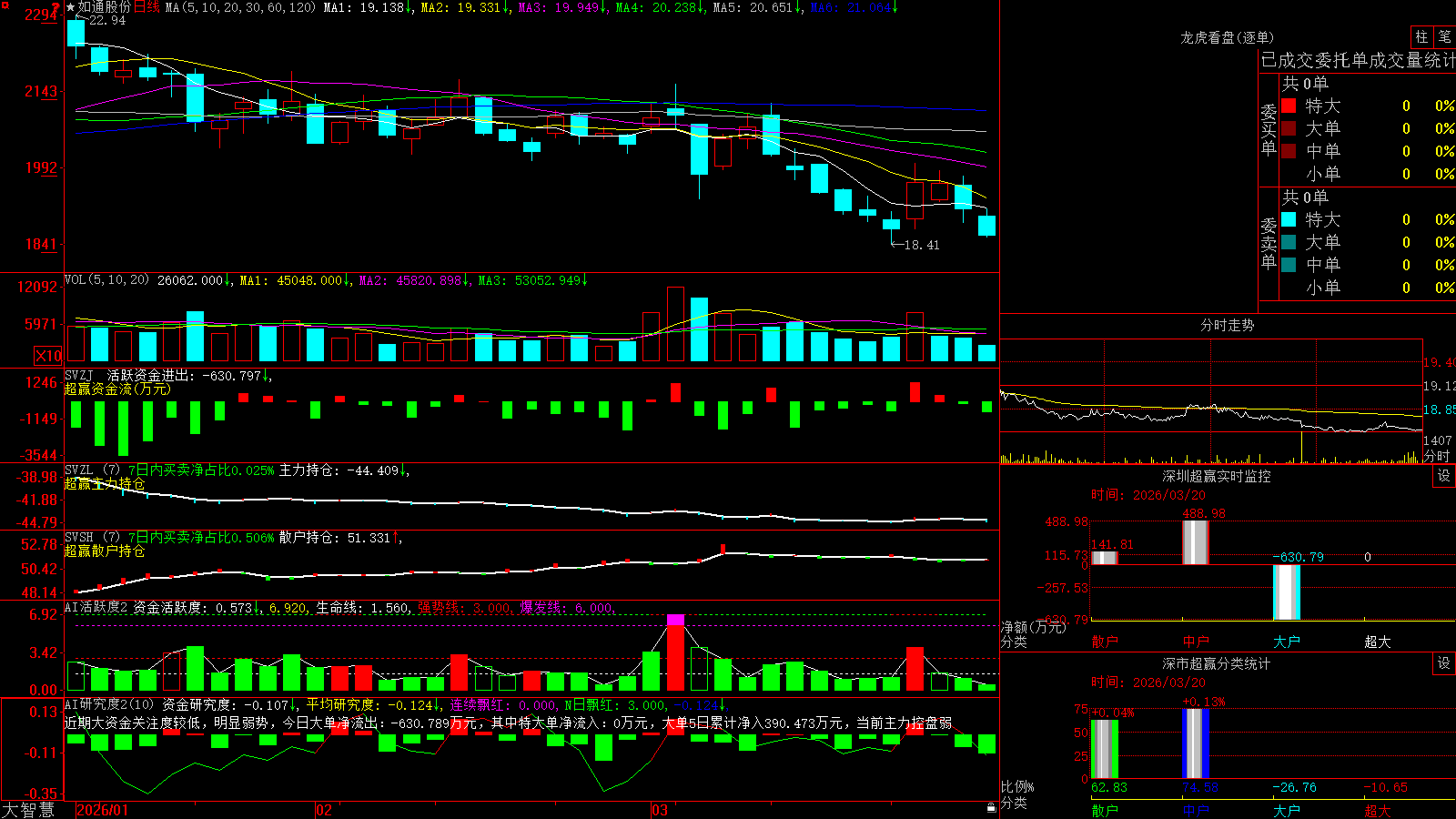Click the 主力持仓: -44.409 value

tap(344, 470)
